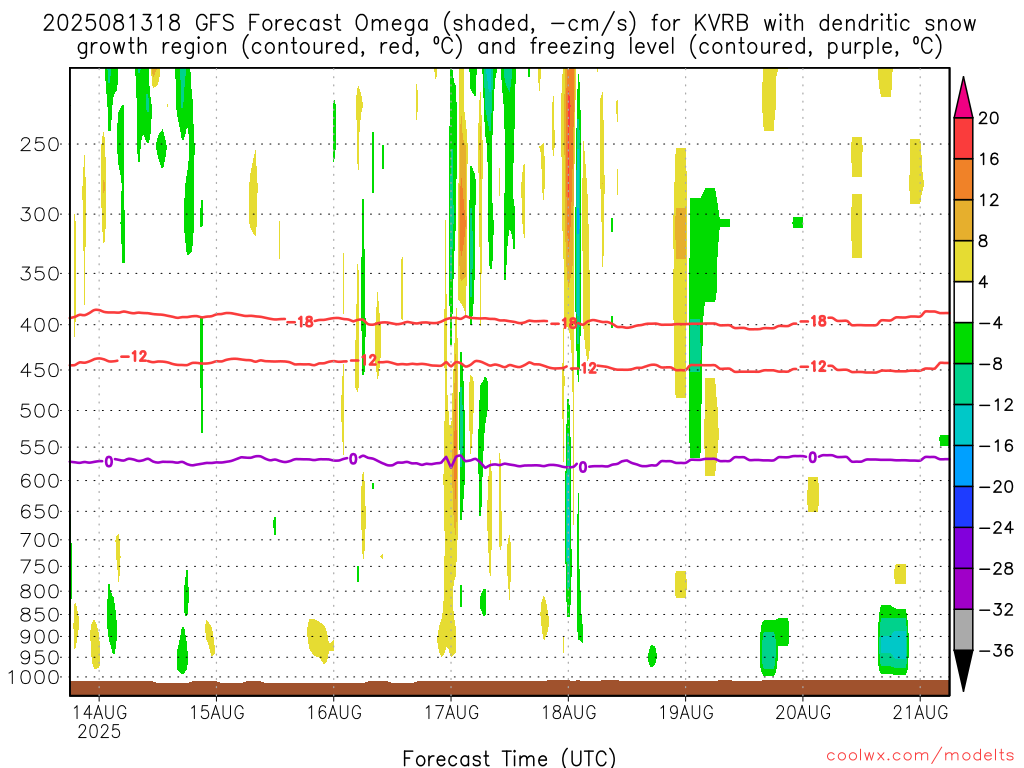This screenshot has height=768, width=1024.
Task: Click the chart title mentioning KVRB
Action: coord(509,35)
